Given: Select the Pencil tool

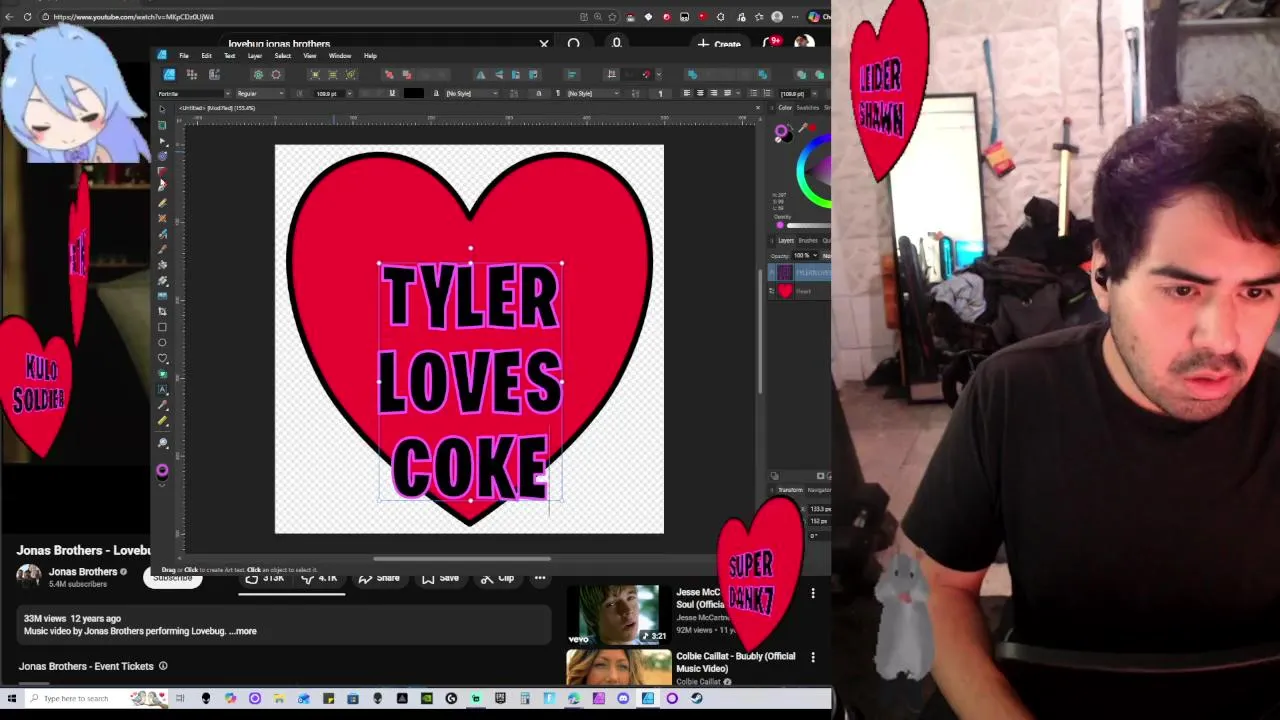Looking at the screenshot, I should [162, 201].
